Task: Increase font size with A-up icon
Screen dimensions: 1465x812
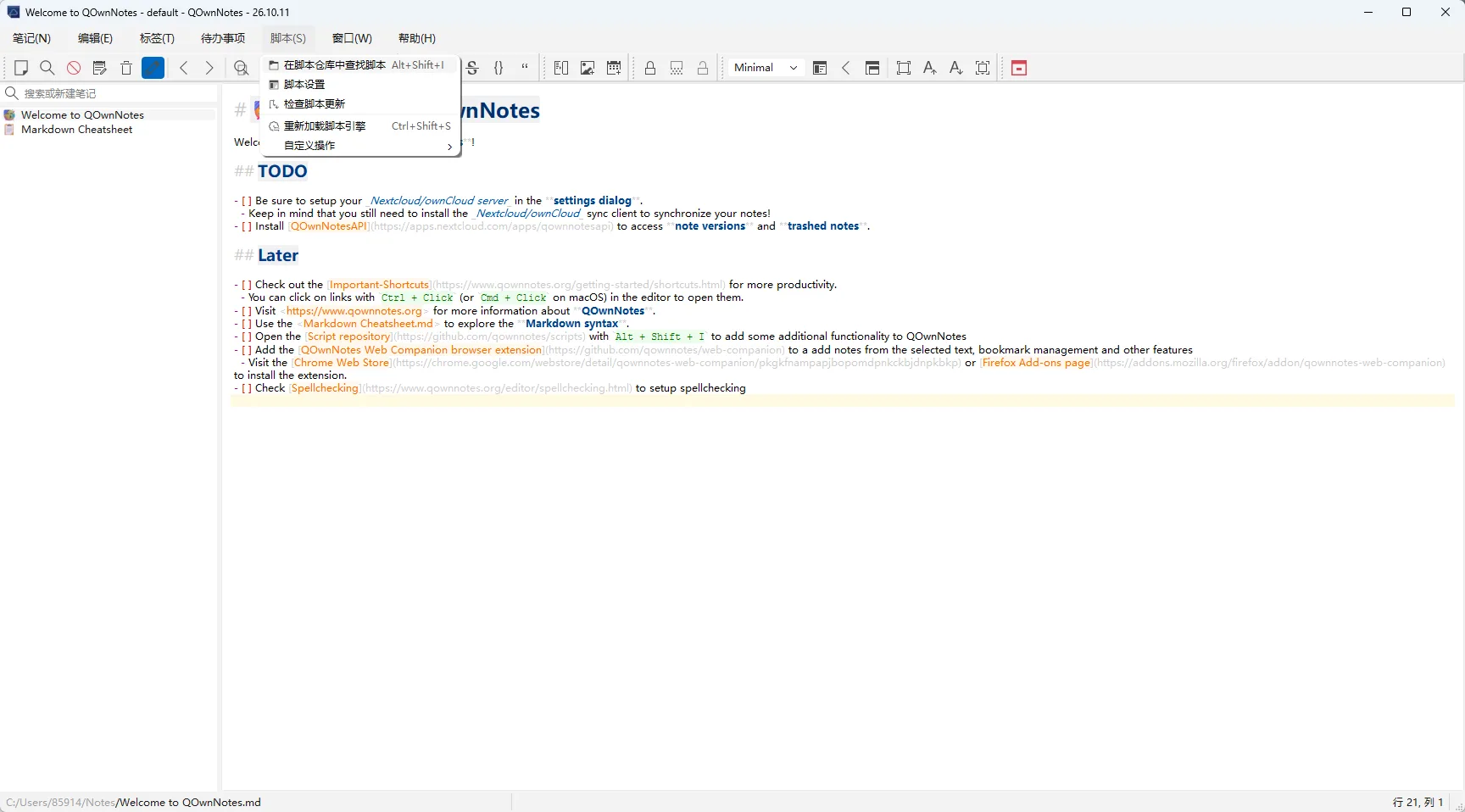Action: coord(930,68)
